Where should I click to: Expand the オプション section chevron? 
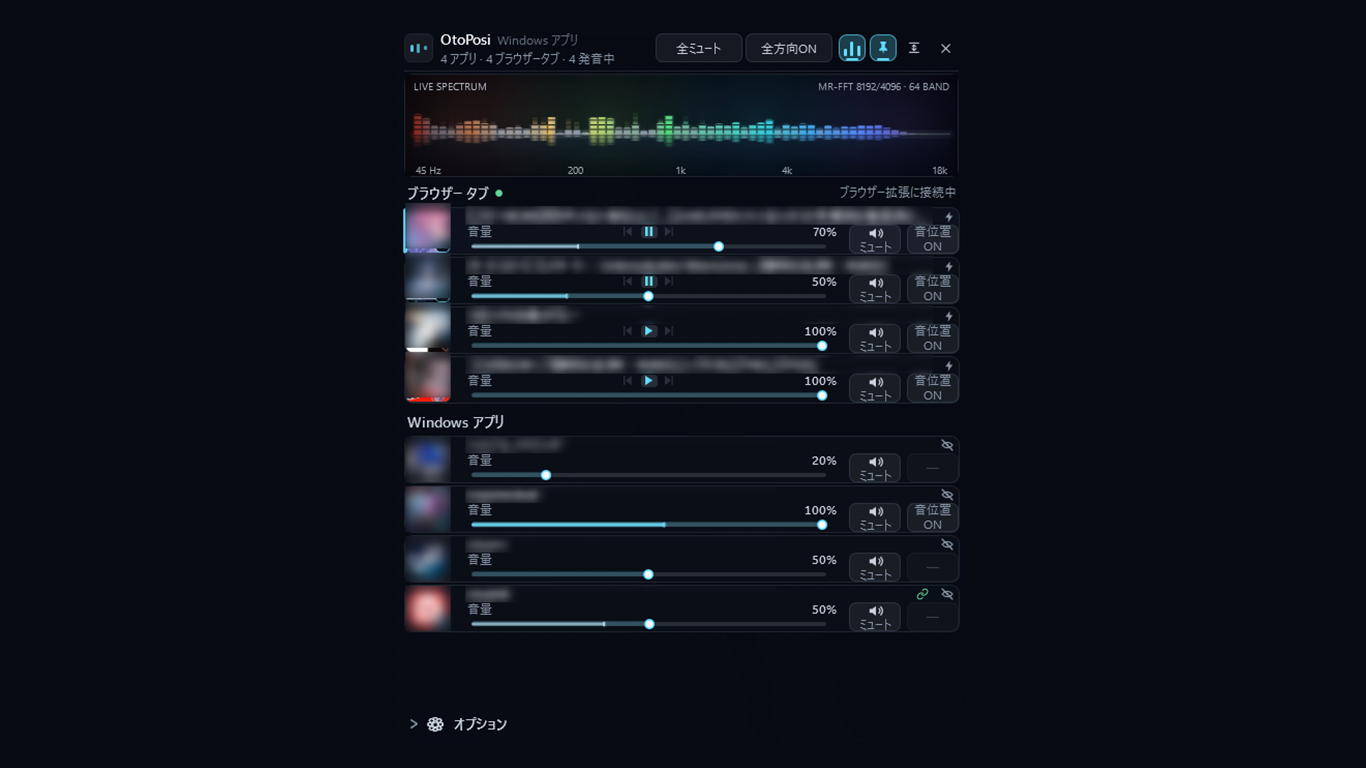pos(413,724)
